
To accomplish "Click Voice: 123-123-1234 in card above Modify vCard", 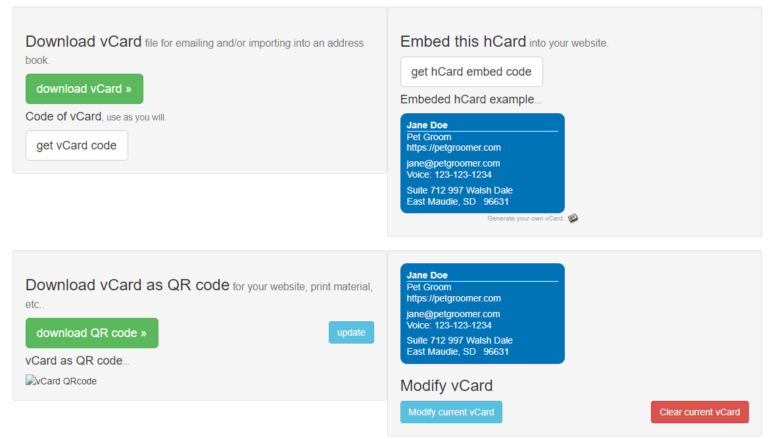I will pos(449,325).
